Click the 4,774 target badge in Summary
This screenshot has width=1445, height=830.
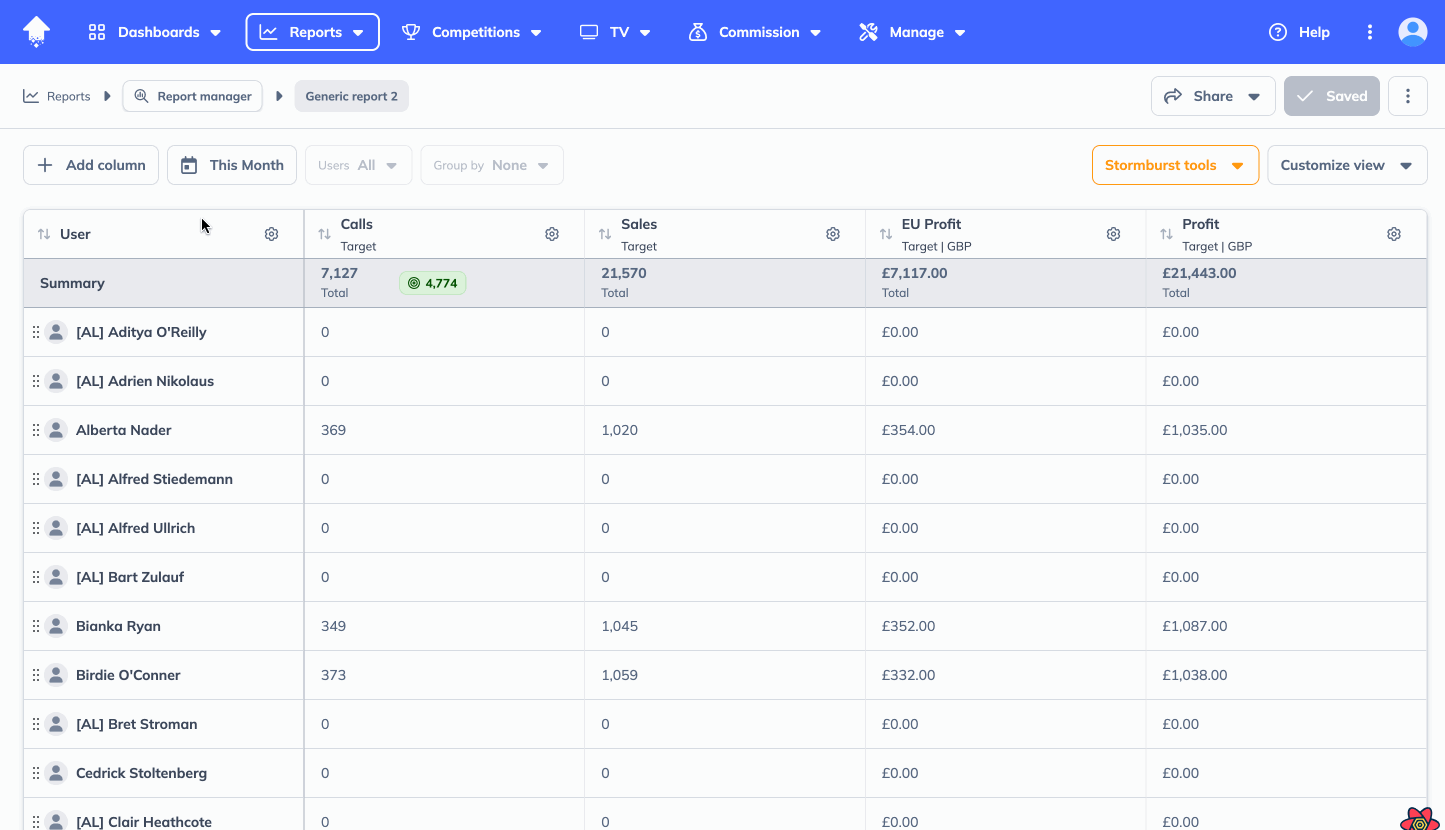pos(432,283)
